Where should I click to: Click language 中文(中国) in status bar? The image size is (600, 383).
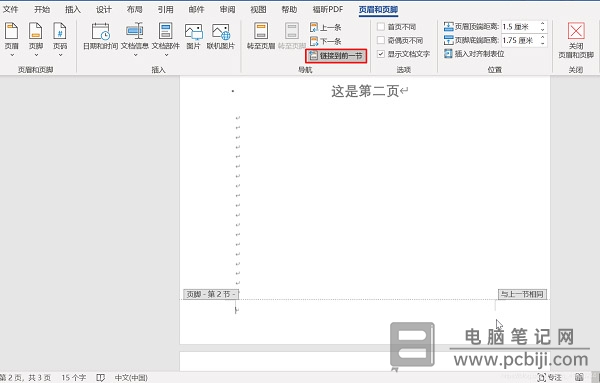[x=131, y=378]
